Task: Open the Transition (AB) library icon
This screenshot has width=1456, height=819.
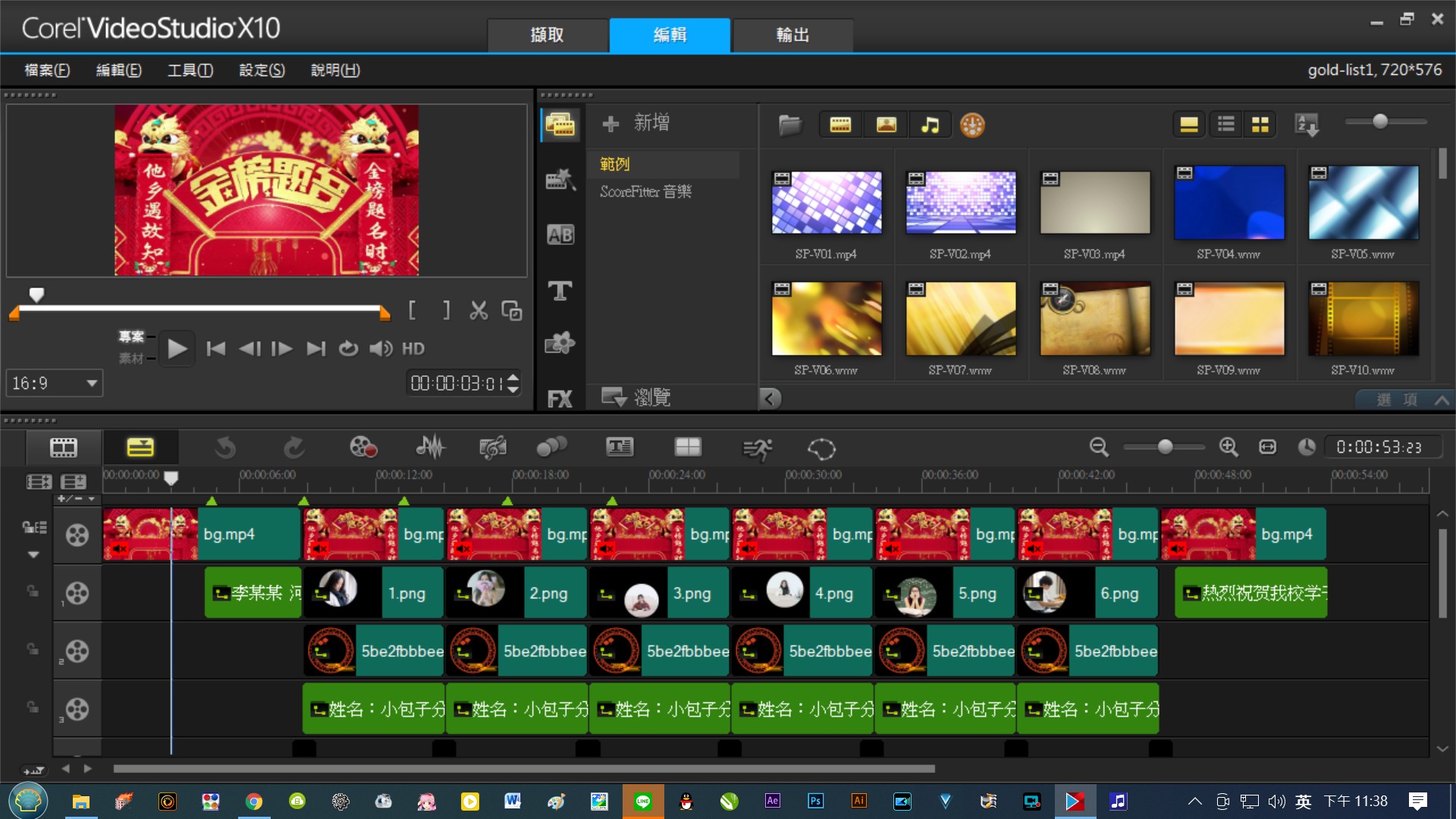Action: (x=560, y=235)
